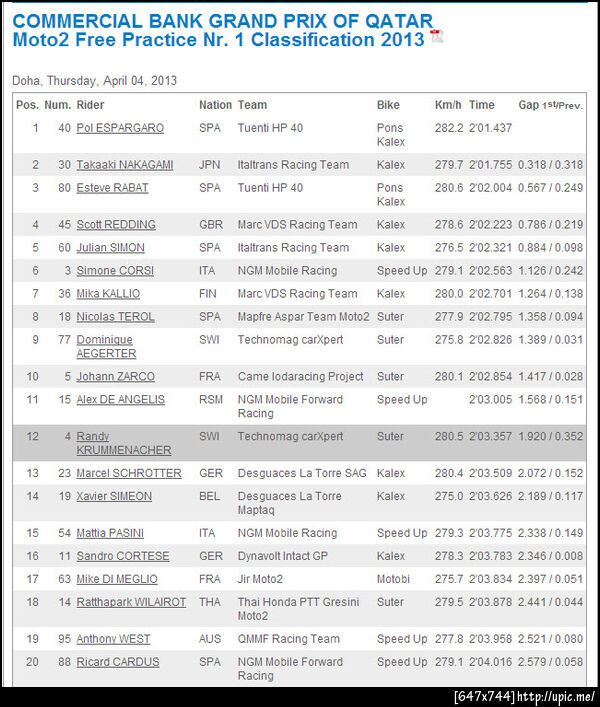The image size is (600, 707).
Task: Click Takaaki NAKAGAMI rider name
Action: click(x=124, y=165)
